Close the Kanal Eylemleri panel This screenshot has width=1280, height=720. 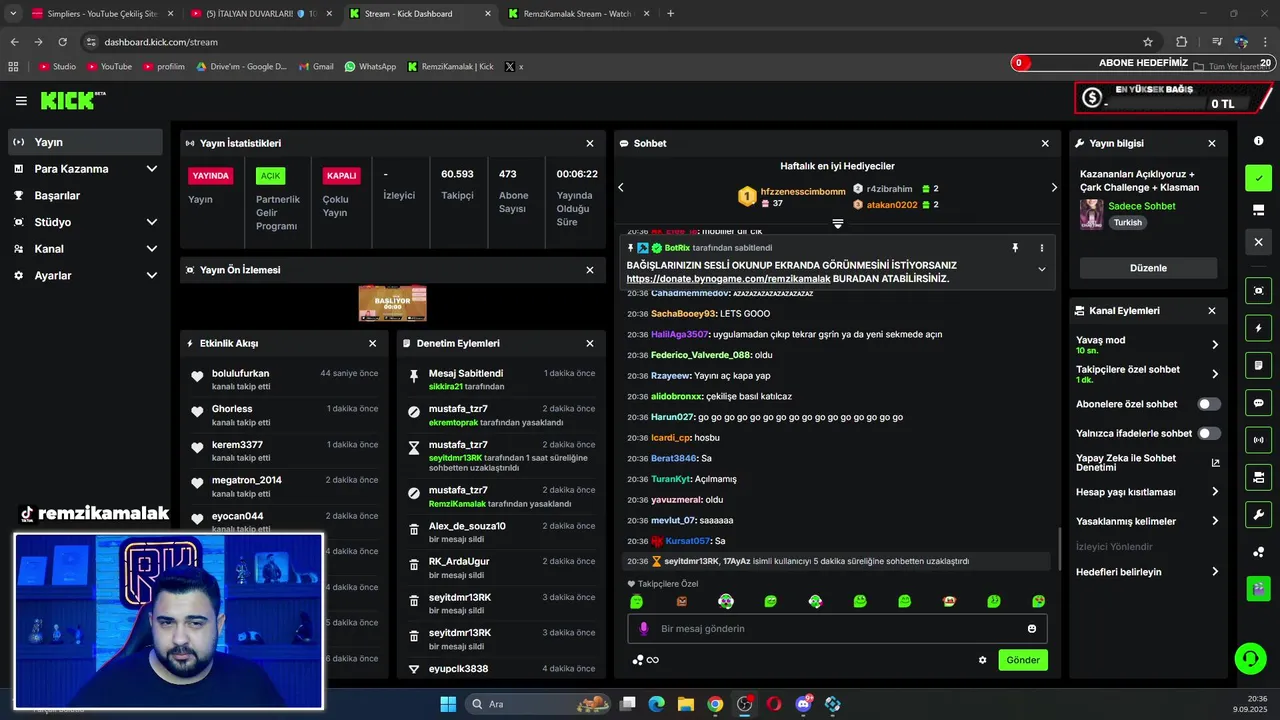point(1212,311)
